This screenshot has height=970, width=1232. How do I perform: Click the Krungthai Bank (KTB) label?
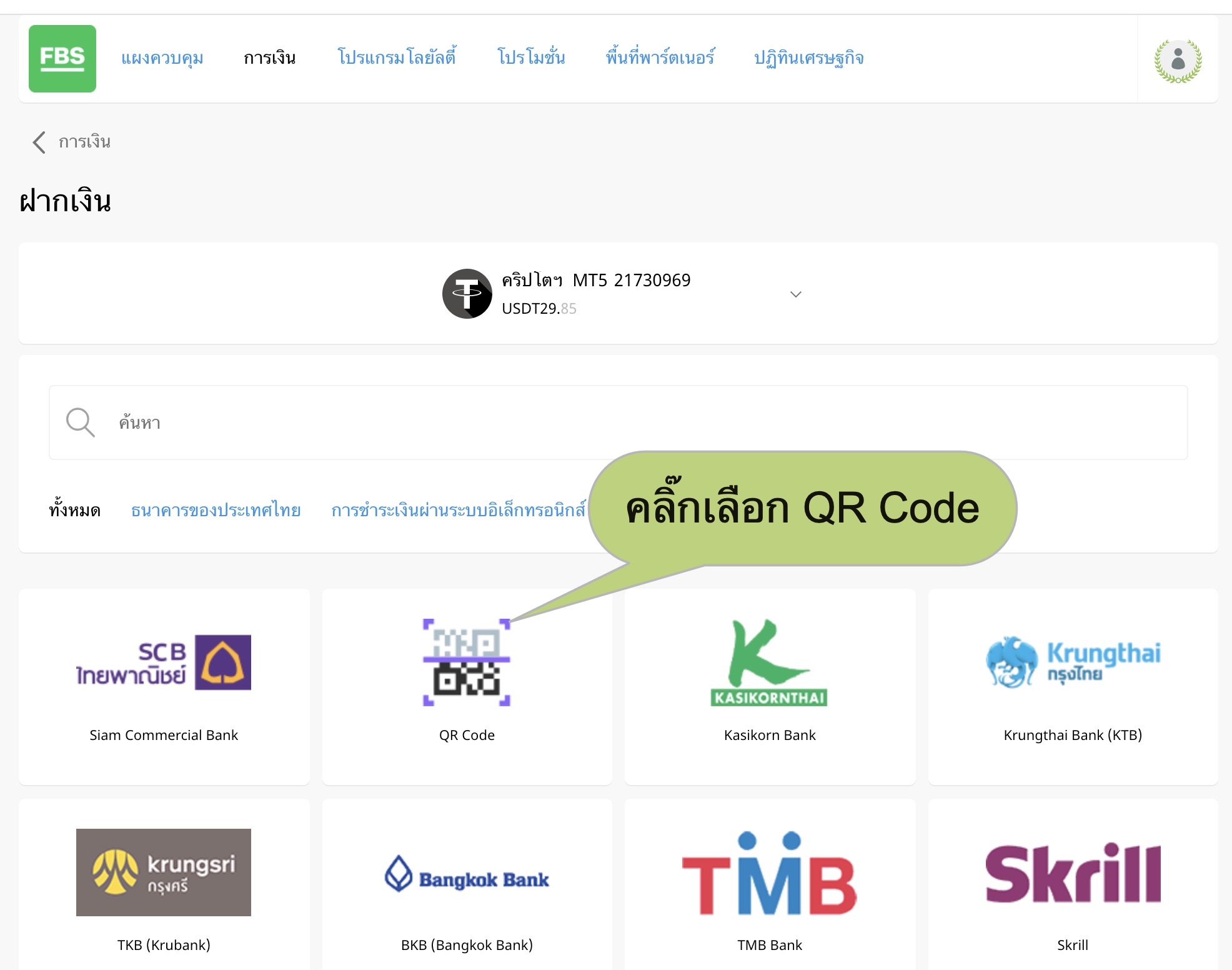1073,735
